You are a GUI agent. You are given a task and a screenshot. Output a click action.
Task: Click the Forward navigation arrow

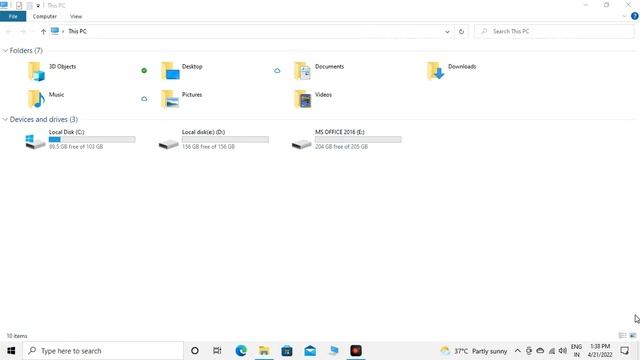23,31
